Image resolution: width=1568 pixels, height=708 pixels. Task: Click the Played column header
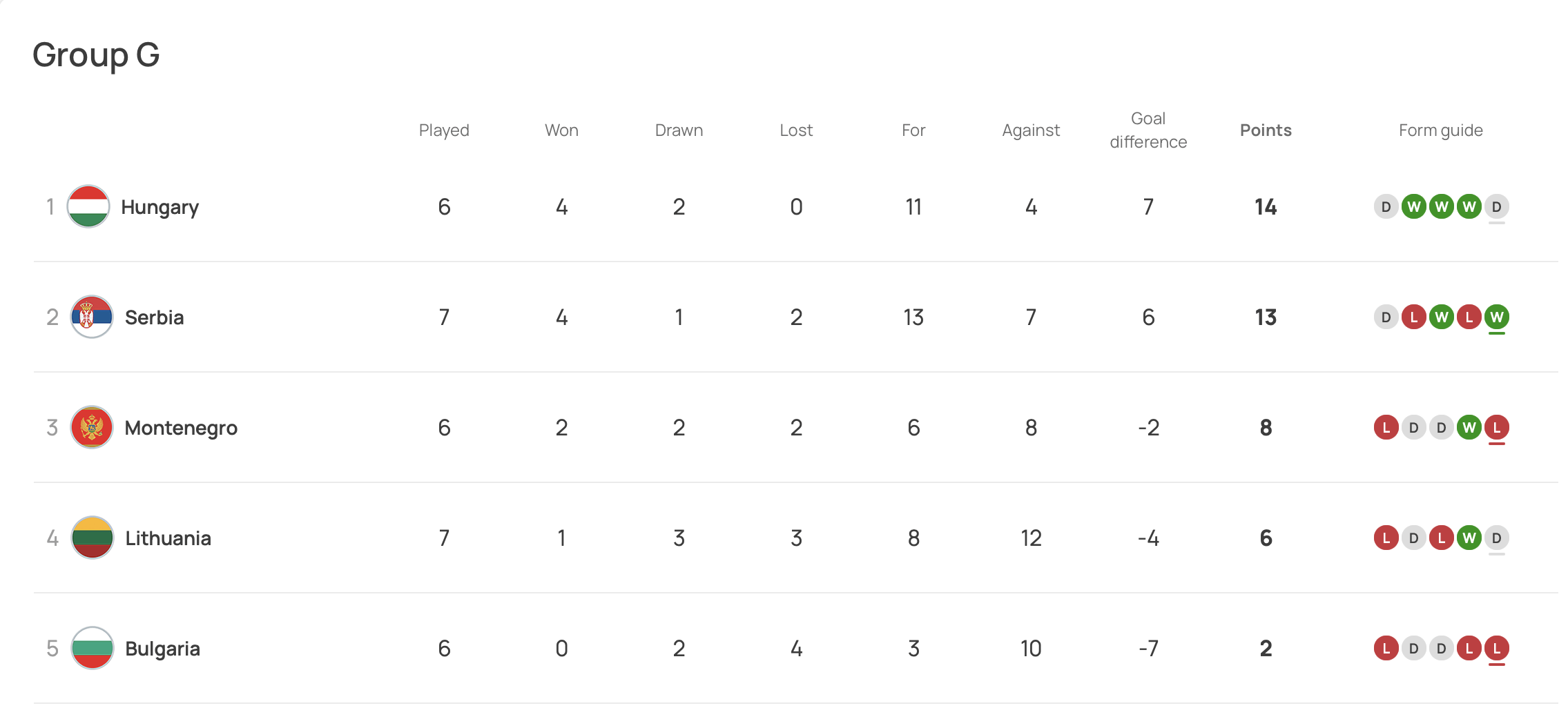click(444, 130)
